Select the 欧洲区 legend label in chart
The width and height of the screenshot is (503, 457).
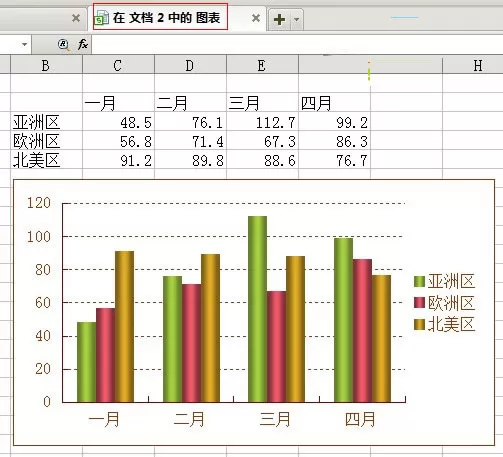point(451,303)
